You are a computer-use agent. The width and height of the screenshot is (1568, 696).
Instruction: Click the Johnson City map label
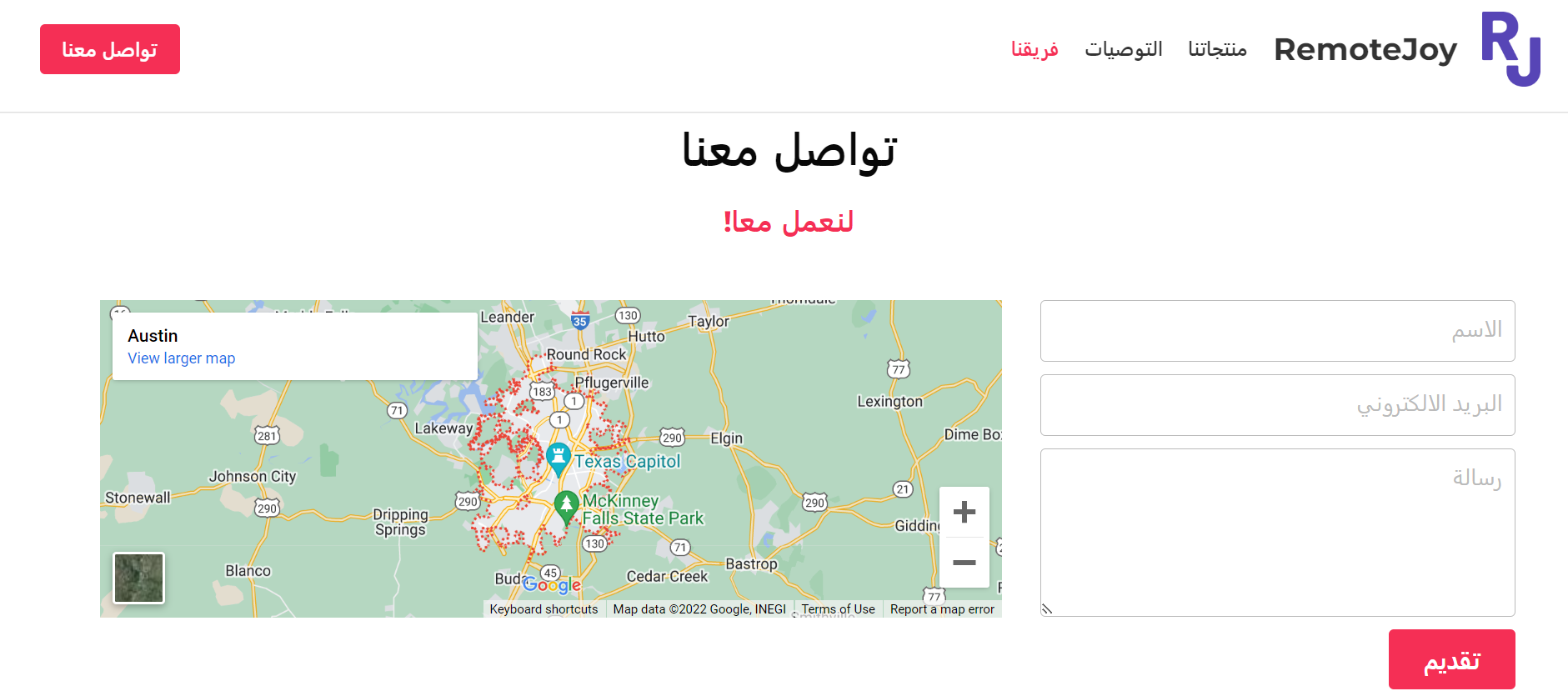(252, 476)
